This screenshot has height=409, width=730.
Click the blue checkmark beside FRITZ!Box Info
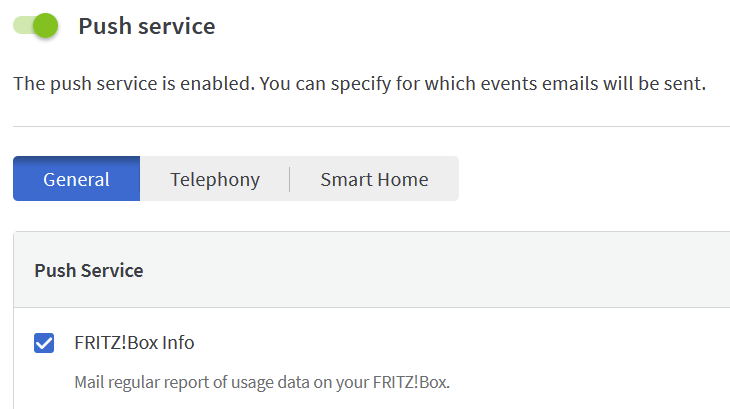pos(44,343)
